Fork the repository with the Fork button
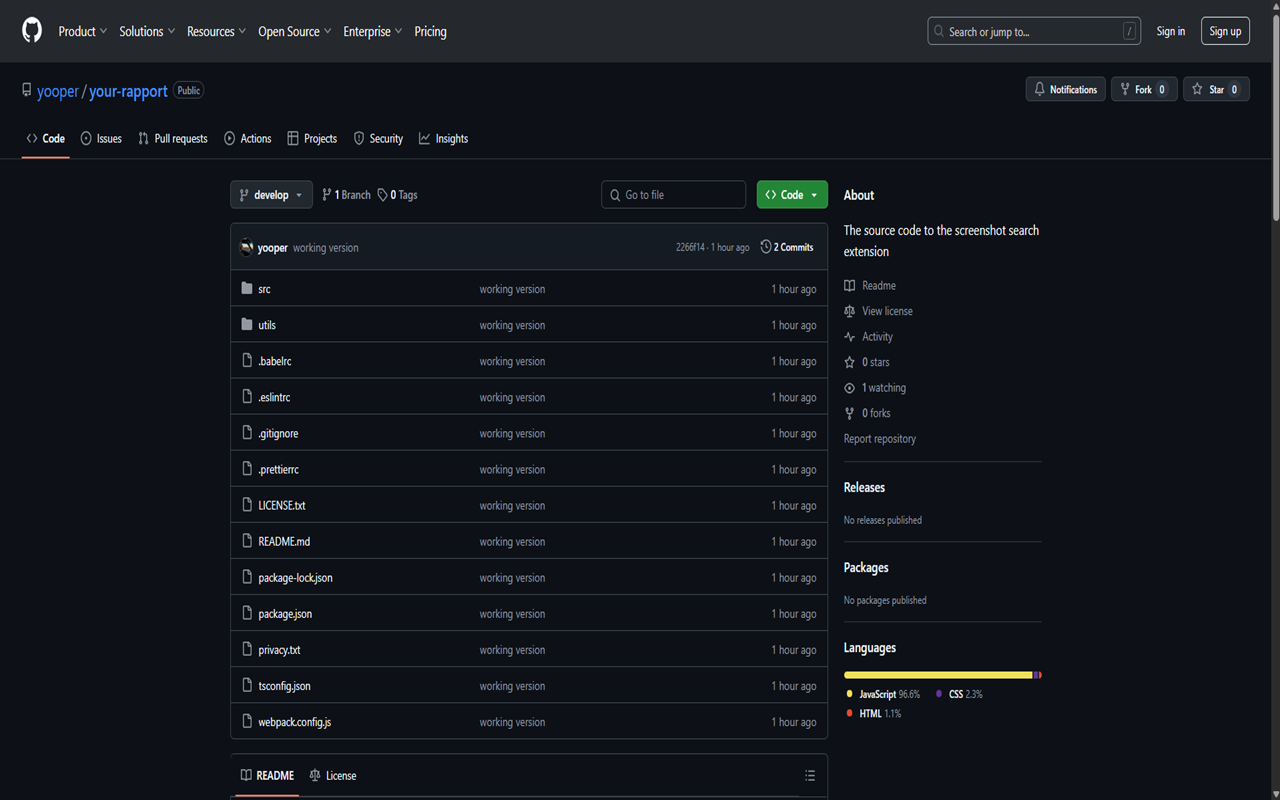This screenshot has width=1280, height=800. (1144, 90)
